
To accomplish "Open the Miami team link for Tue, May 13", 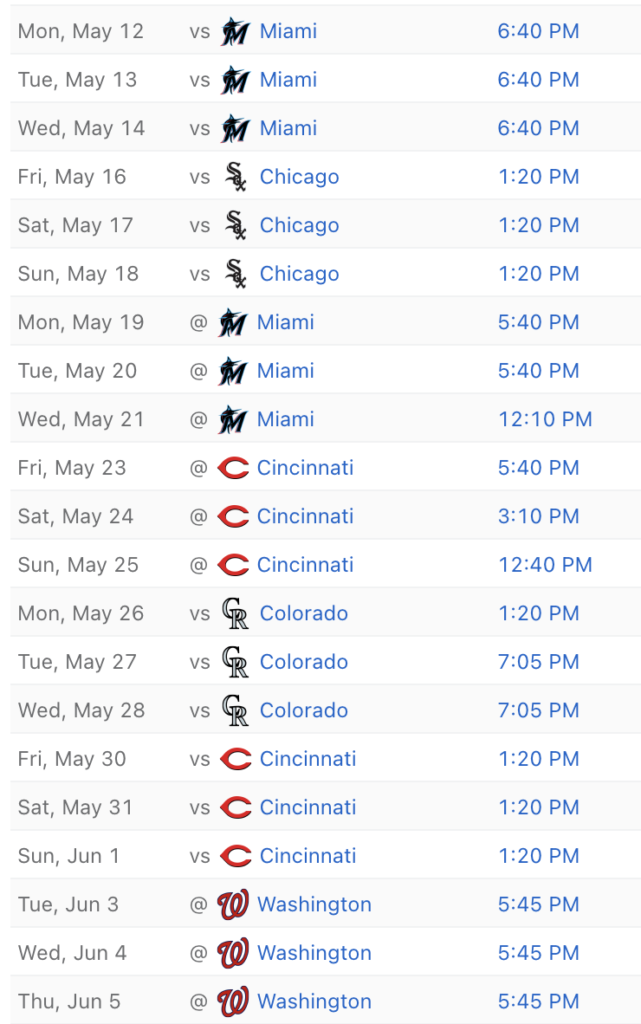I will [x=289, y=80].
